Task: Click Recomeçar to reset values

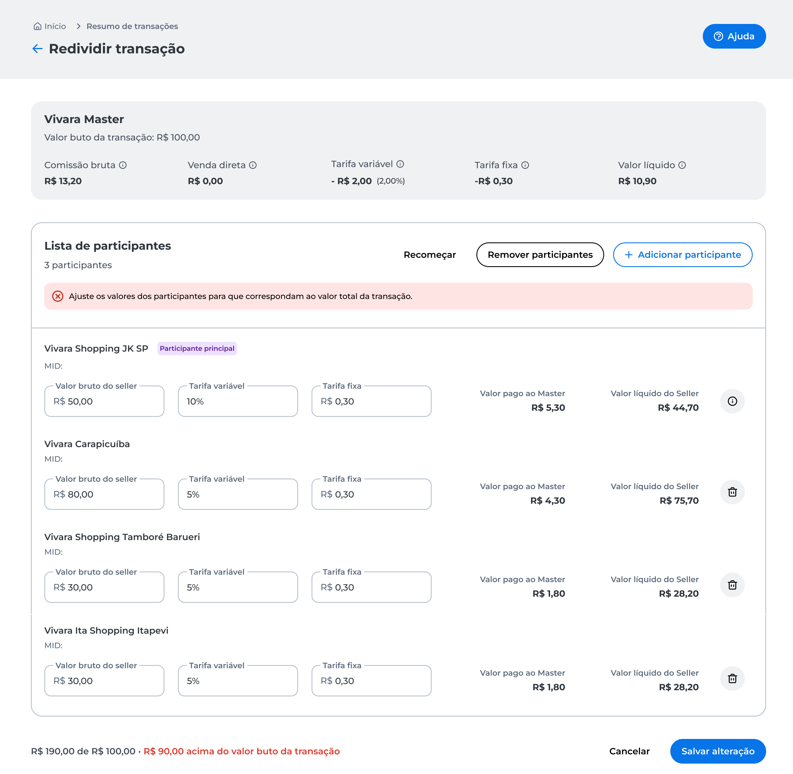Action: (429, 255)
